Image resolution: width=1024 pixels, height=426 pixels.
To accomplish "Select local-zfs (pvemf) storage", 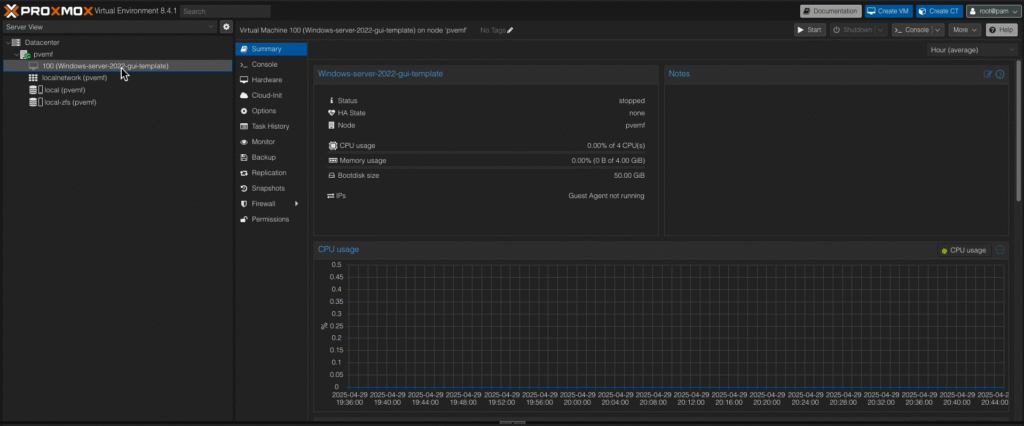I will [x=69, y=103].
